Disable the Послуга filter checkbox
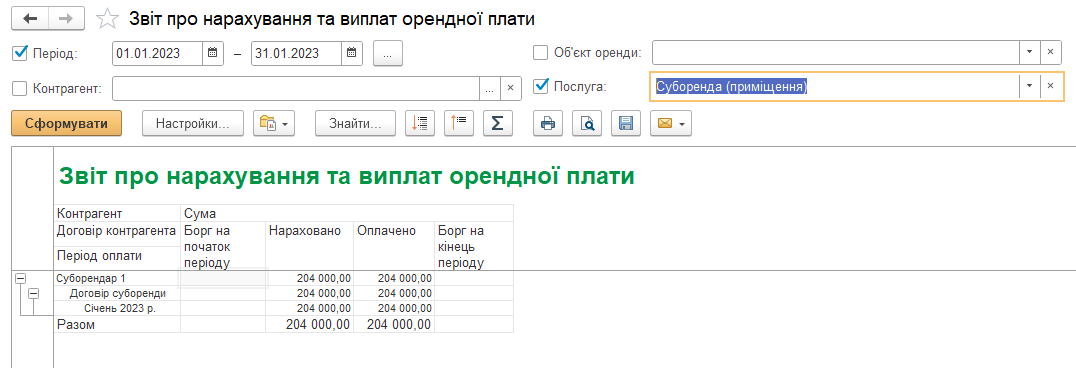 541,87
